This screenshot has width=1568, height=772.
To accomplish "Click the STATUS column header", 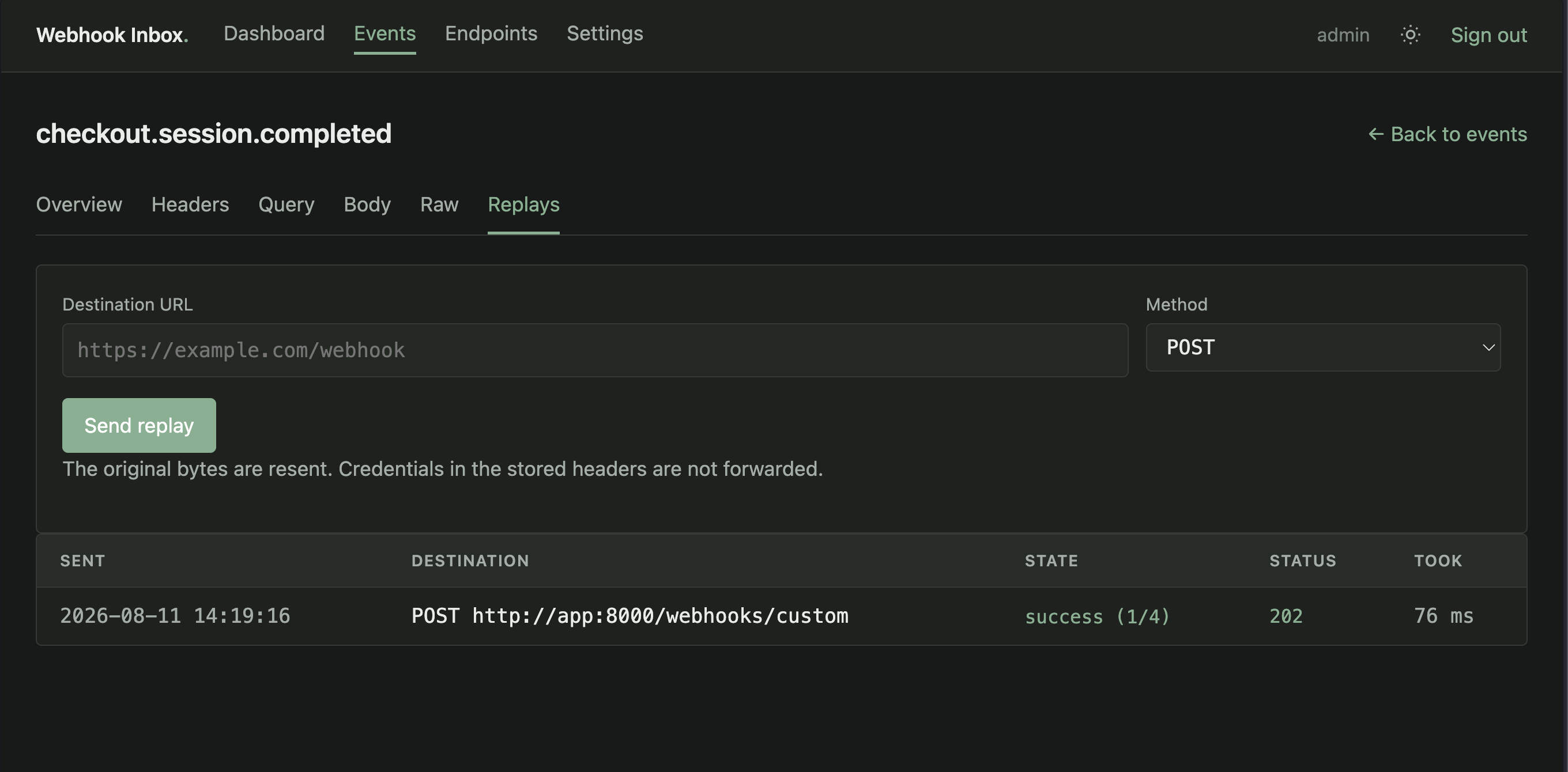I will pyautogui.click(x=1302, y=561).
